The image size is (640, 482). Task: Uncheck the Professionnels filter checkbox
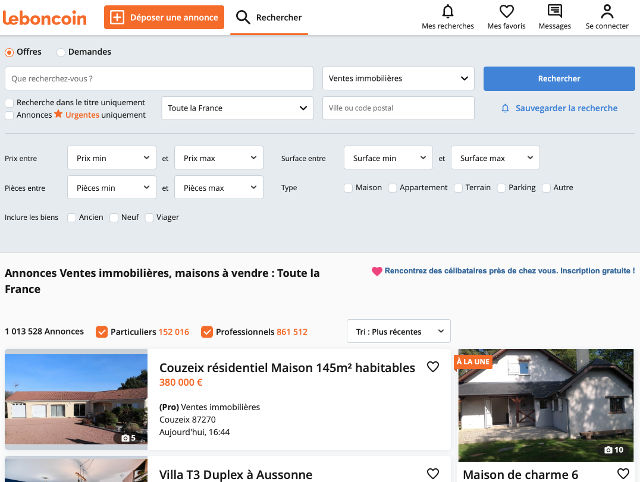tap(207, 332)
